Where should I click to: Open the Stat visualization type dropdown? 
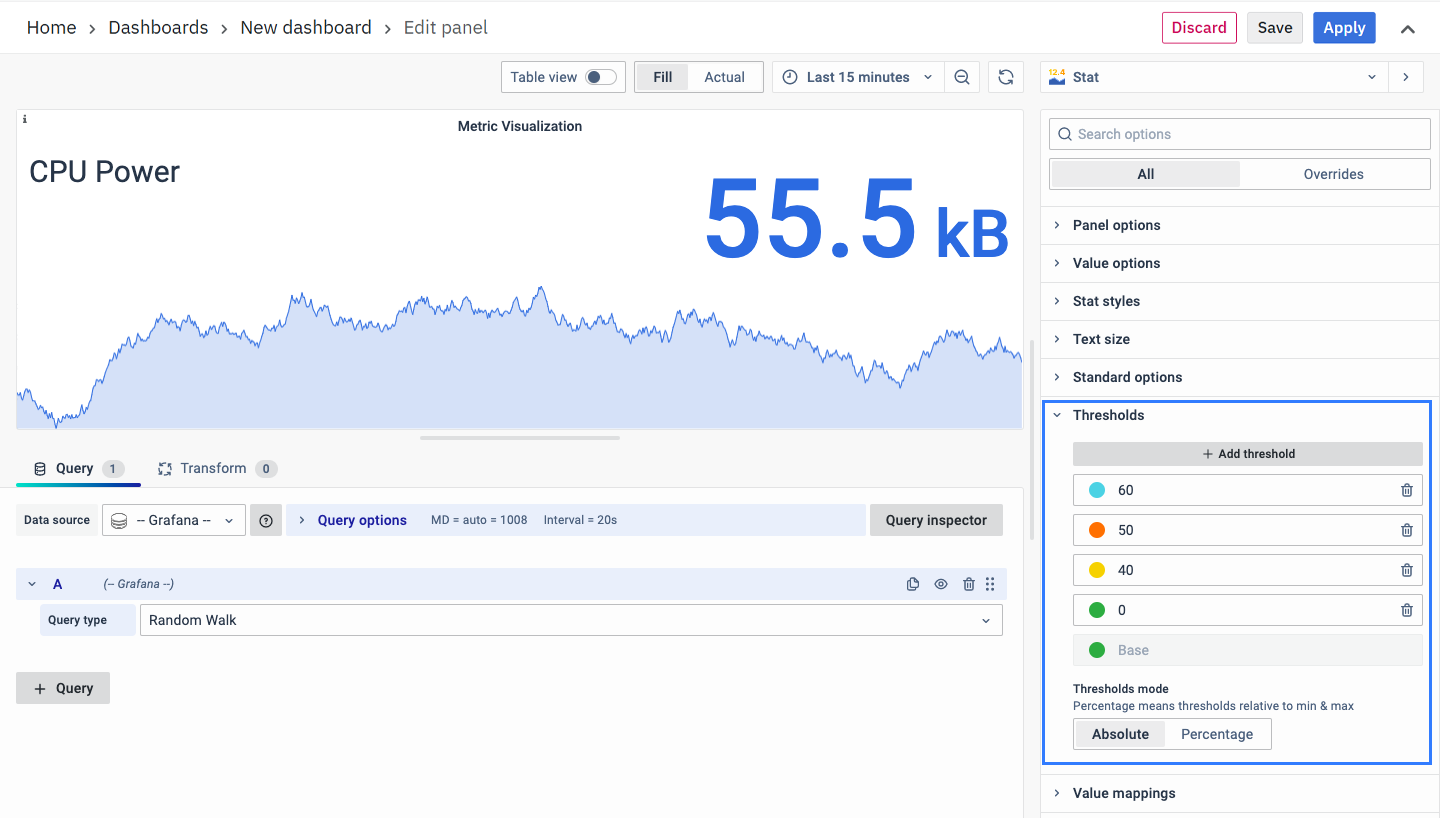tap(1214, 77)
